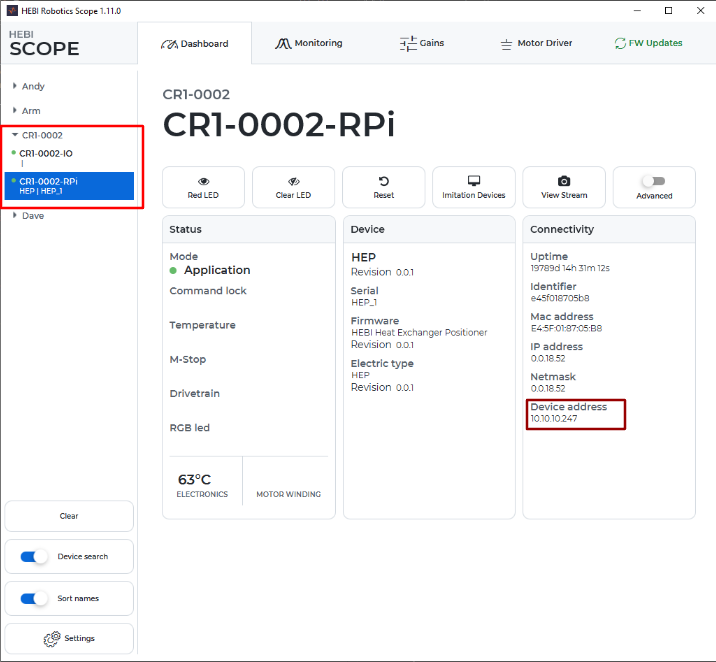Image resolution: width=716 pixels, height=662 pixels.
Task: Maximize the HEBI Robotics Scope window
Action: (x=669, y=11)
